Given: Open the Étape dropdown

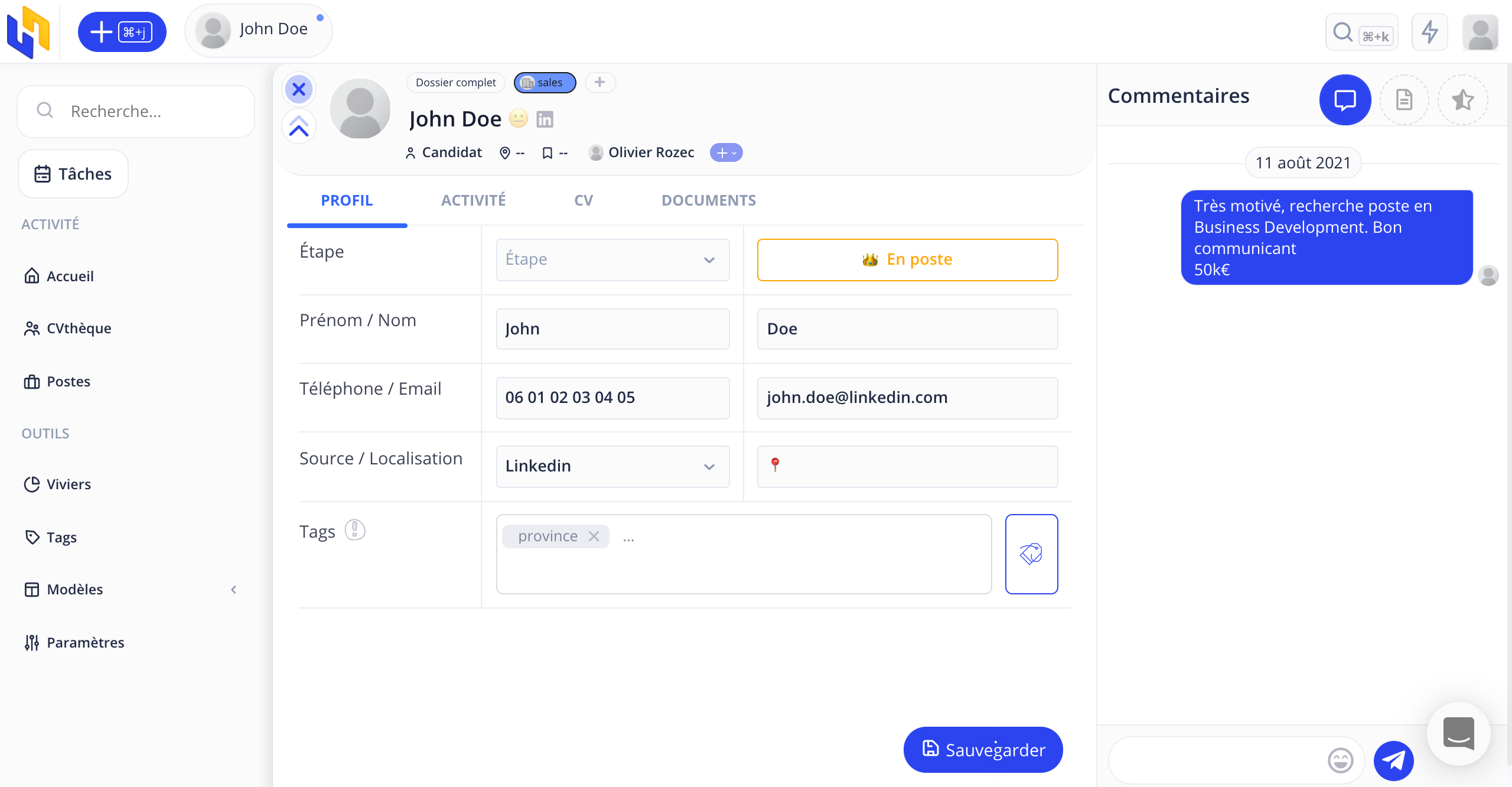Looking at the screenshot, I should coord(612,259).
